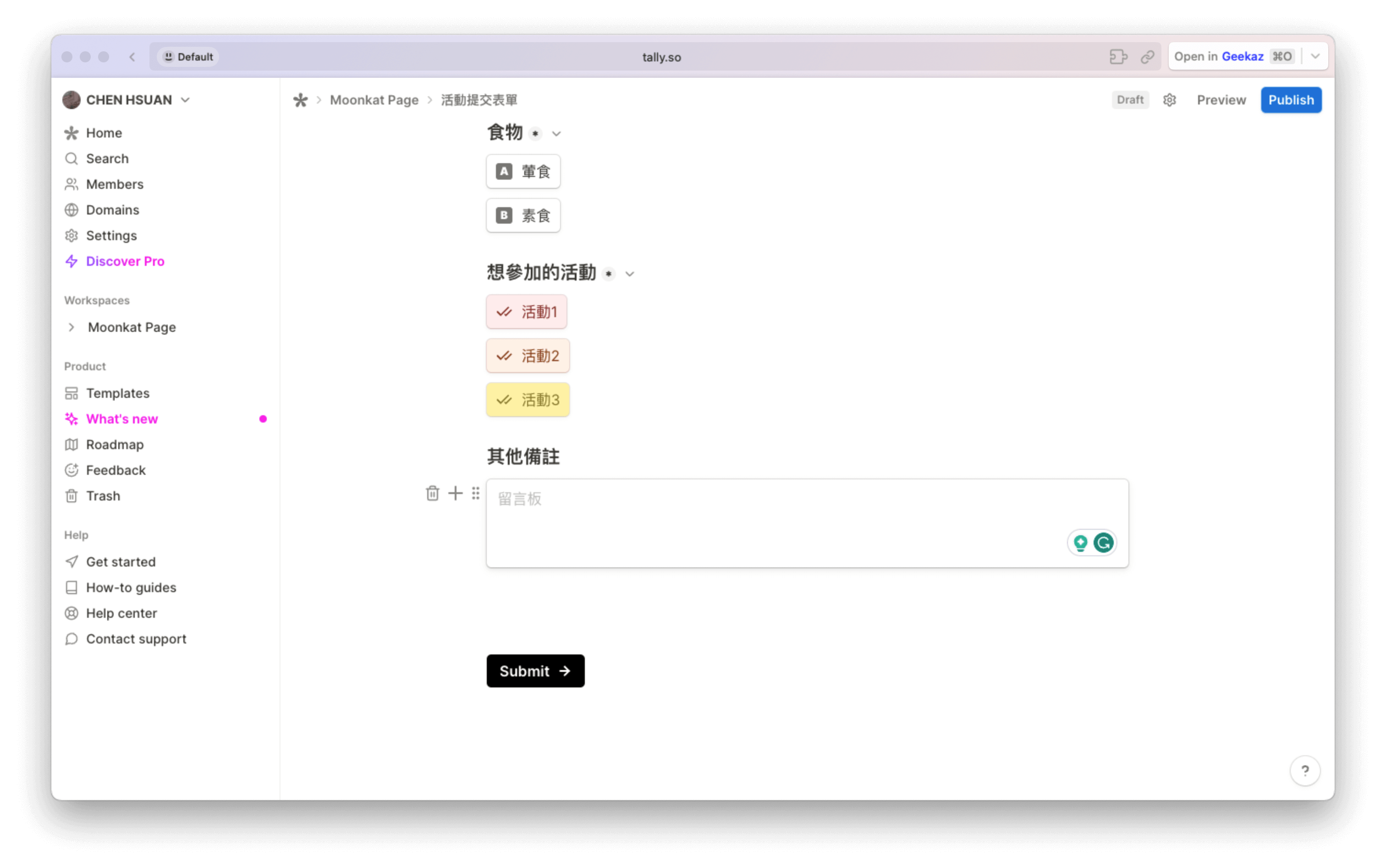
Task: Click into the 留言板 text area
Action: [807, 523]
